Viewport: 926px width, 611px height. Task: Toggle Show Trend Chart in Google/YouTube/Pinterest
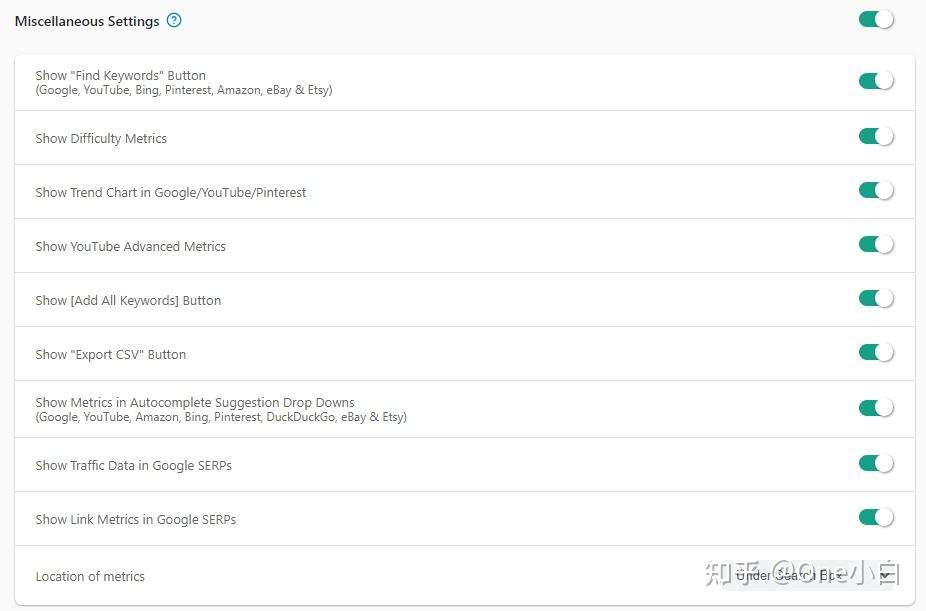(x=875, y=190)
